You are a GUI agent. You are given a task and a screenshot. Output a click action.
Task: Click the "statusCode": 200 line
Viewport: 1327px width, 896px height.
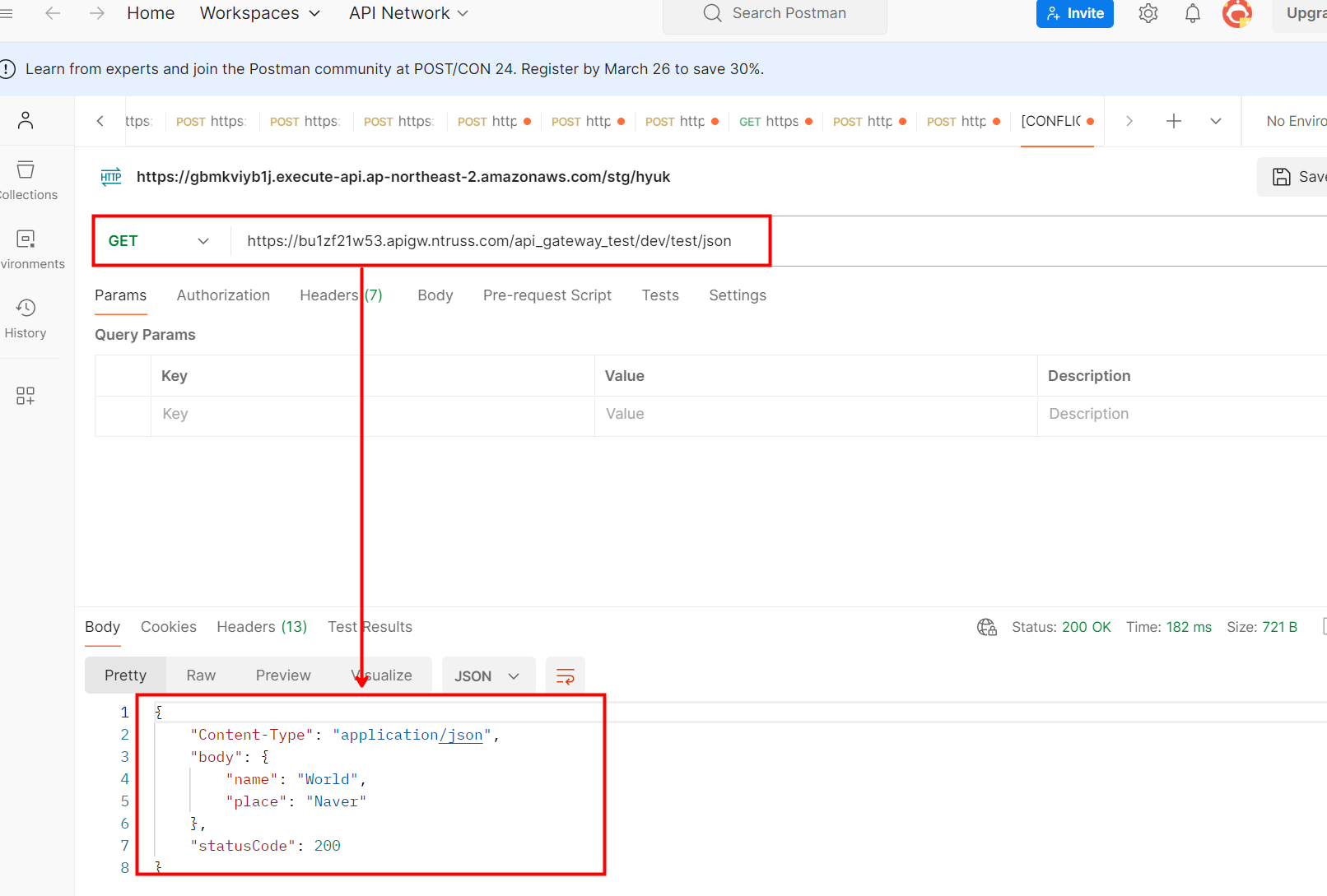[265, 846]
